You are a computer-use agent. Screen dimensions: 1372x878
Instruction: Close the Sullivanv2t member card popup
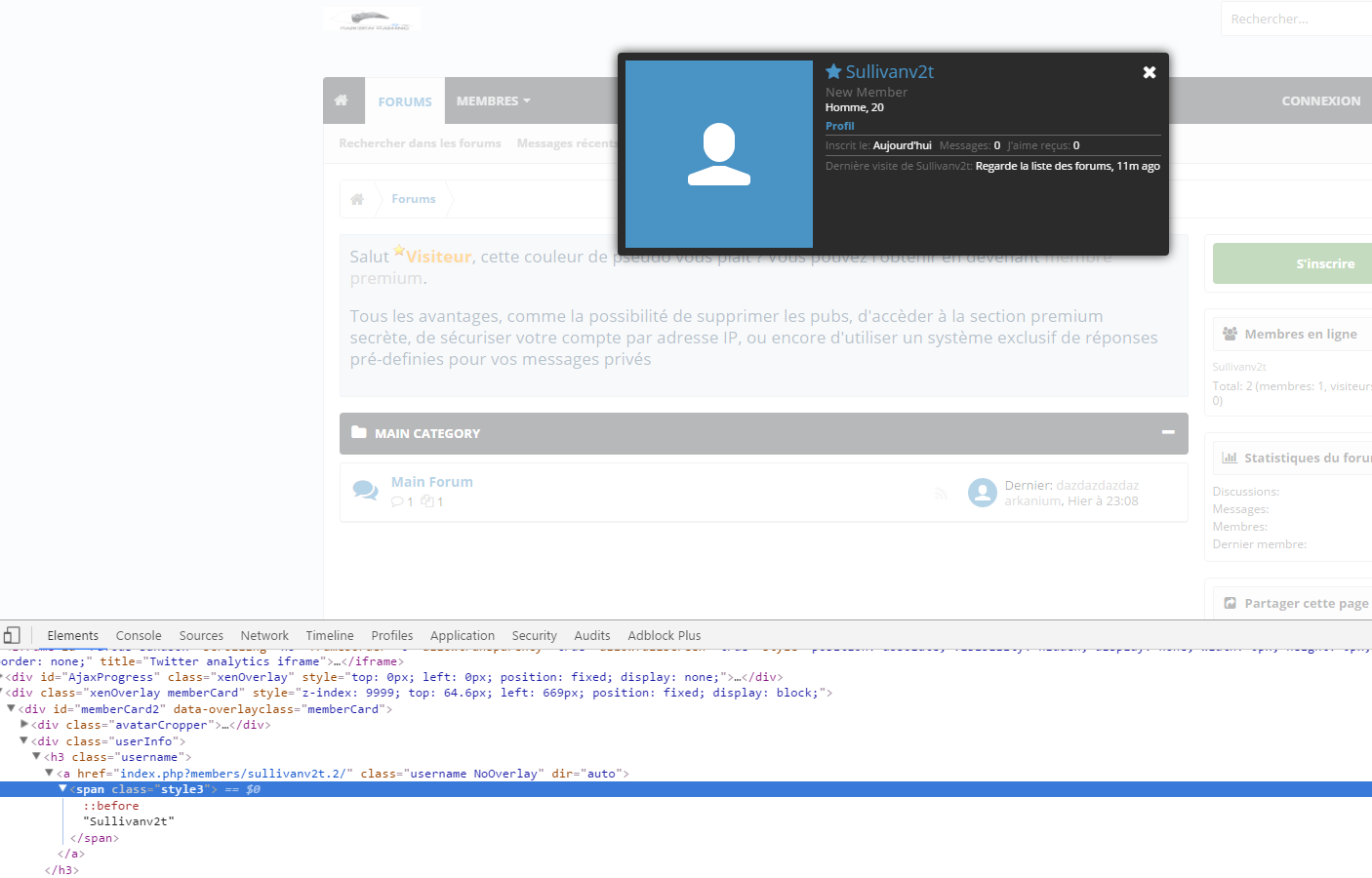[x=1150, y=72]
